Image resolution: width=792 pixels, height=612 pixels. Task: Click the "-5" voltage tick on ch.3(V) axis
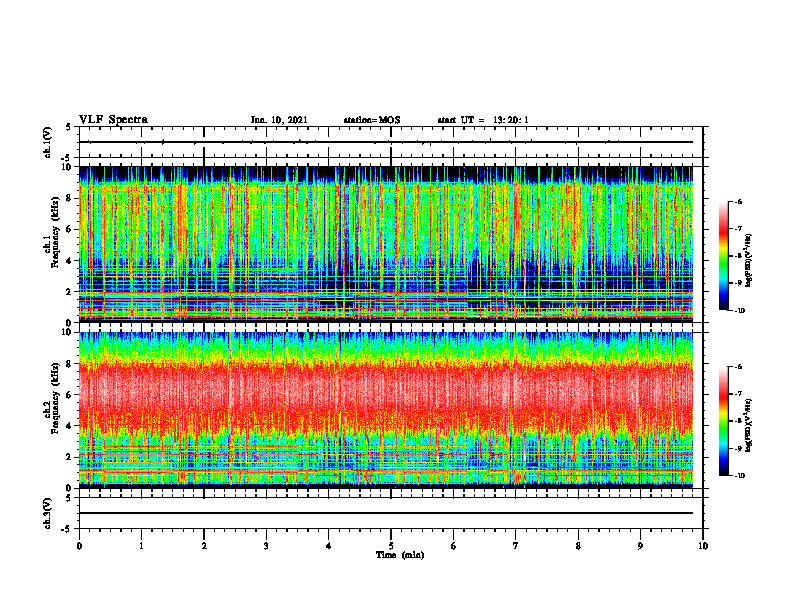point(67,529)
